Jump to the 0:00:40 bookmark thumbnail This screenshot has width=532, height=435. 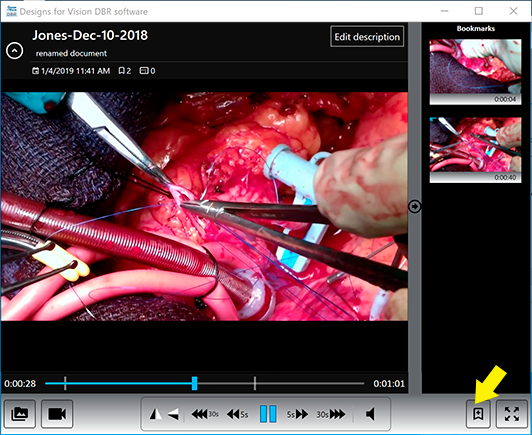tap(475, 150)
